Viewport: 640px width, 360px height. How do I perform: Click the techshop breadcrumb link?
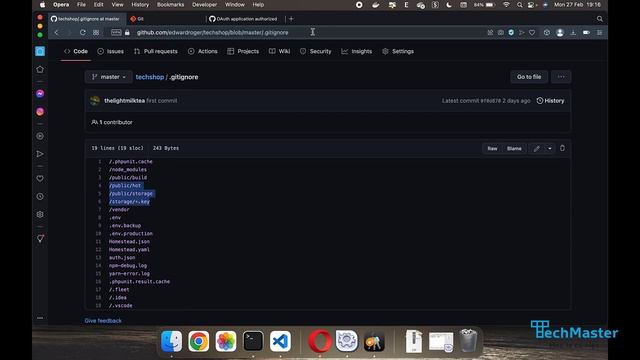150,77
